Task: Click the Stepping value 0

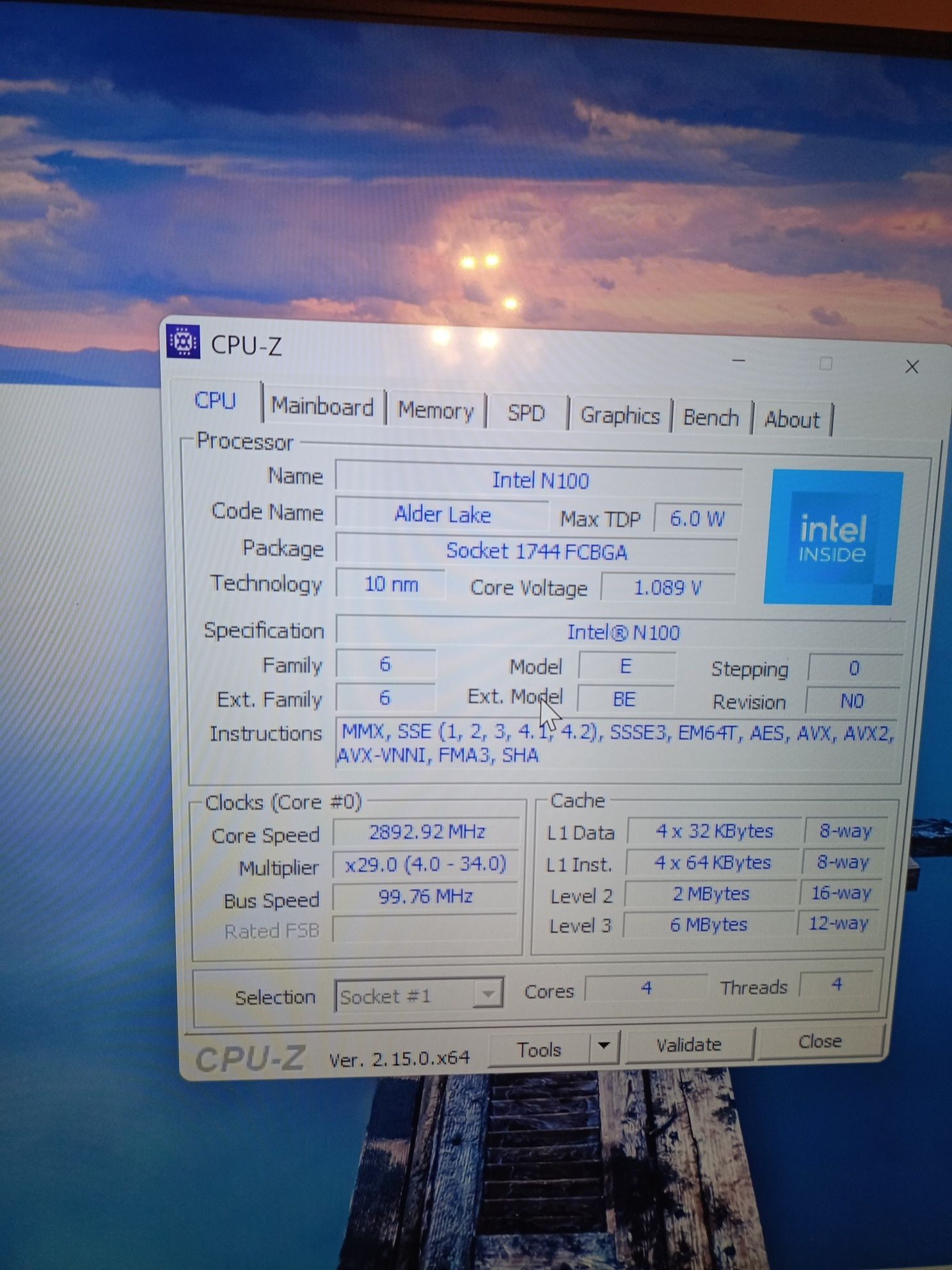Action: [855, 668]
